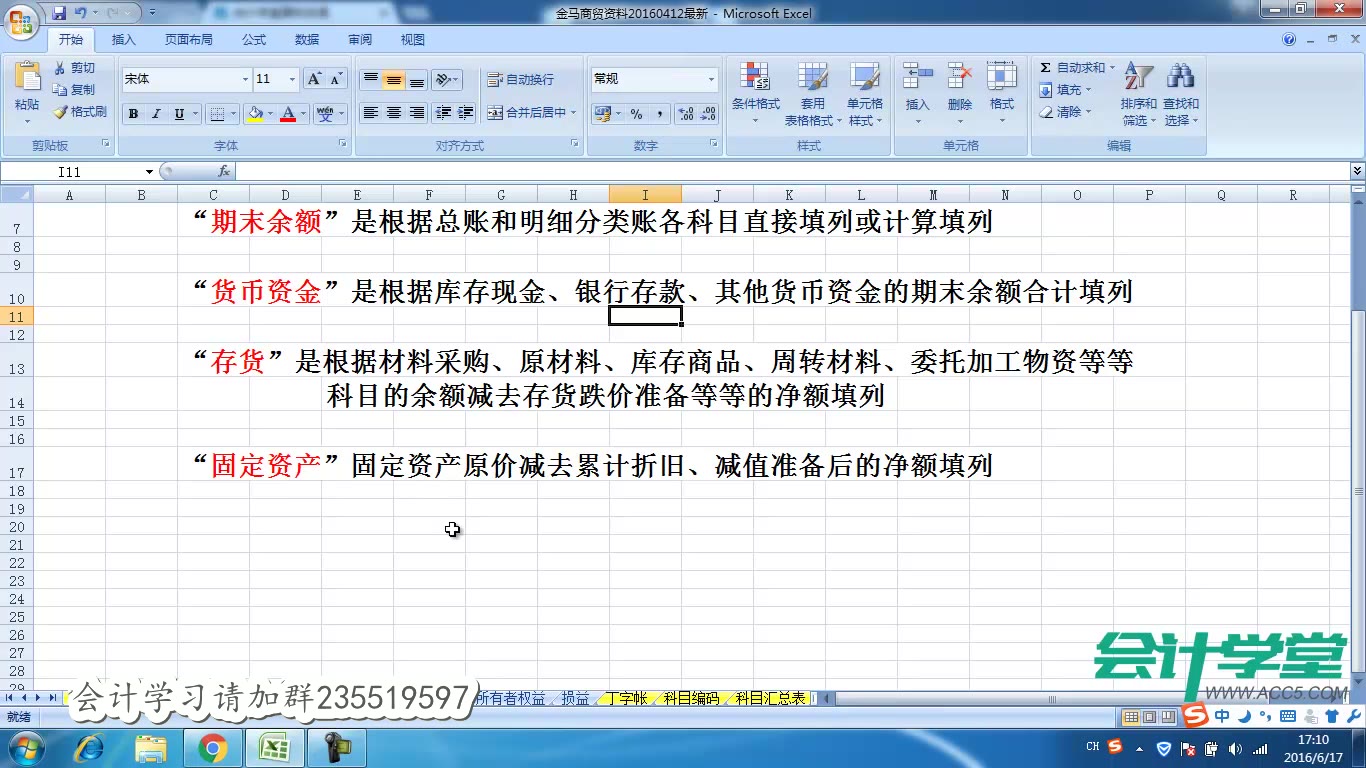Open Sort and Filter (排序和筛选)
This screenshot has height=768, width=1366.
coord(1138,90)
